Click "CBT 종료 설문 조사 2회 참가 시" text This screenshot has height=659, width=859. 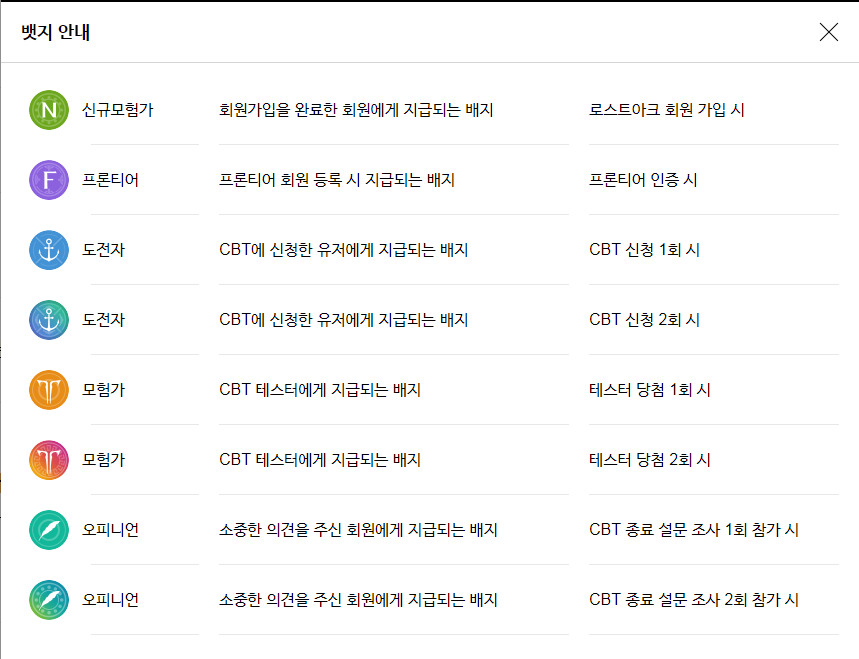point(694,600)
